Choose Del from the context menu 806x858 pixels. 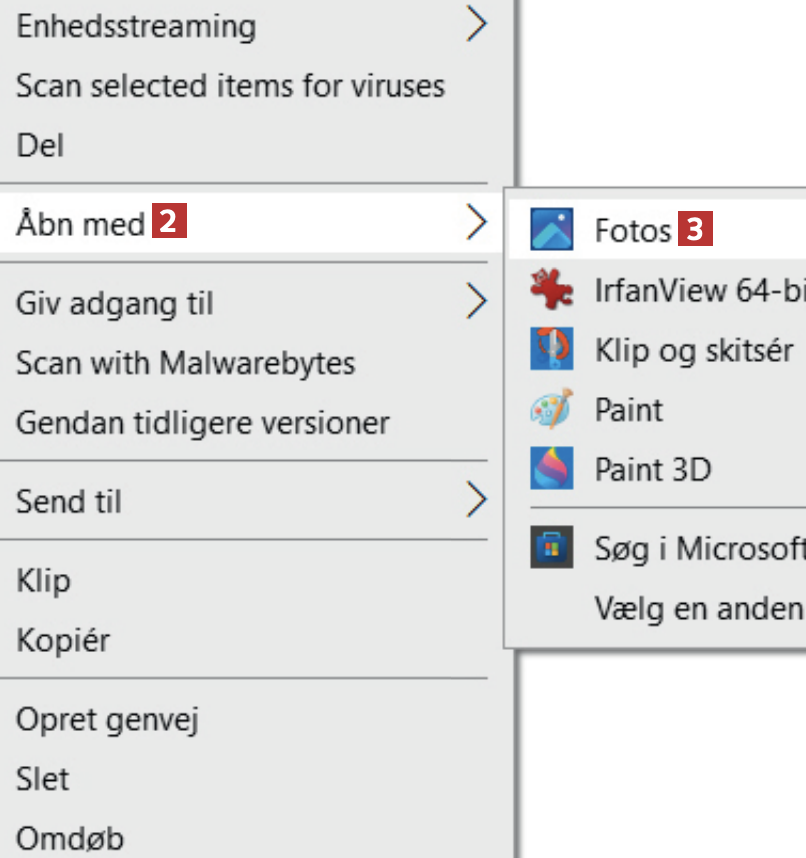(40, 146)
